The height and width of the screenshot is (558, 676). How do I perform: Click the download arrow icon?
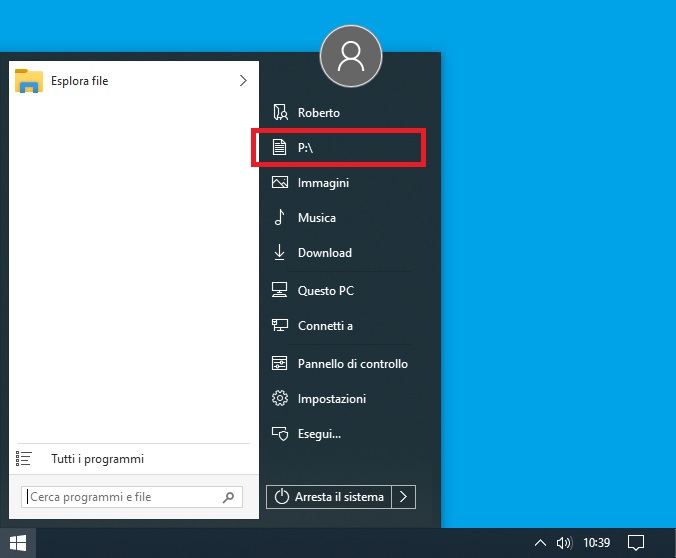pyautogui.click(x=279, y=252)
